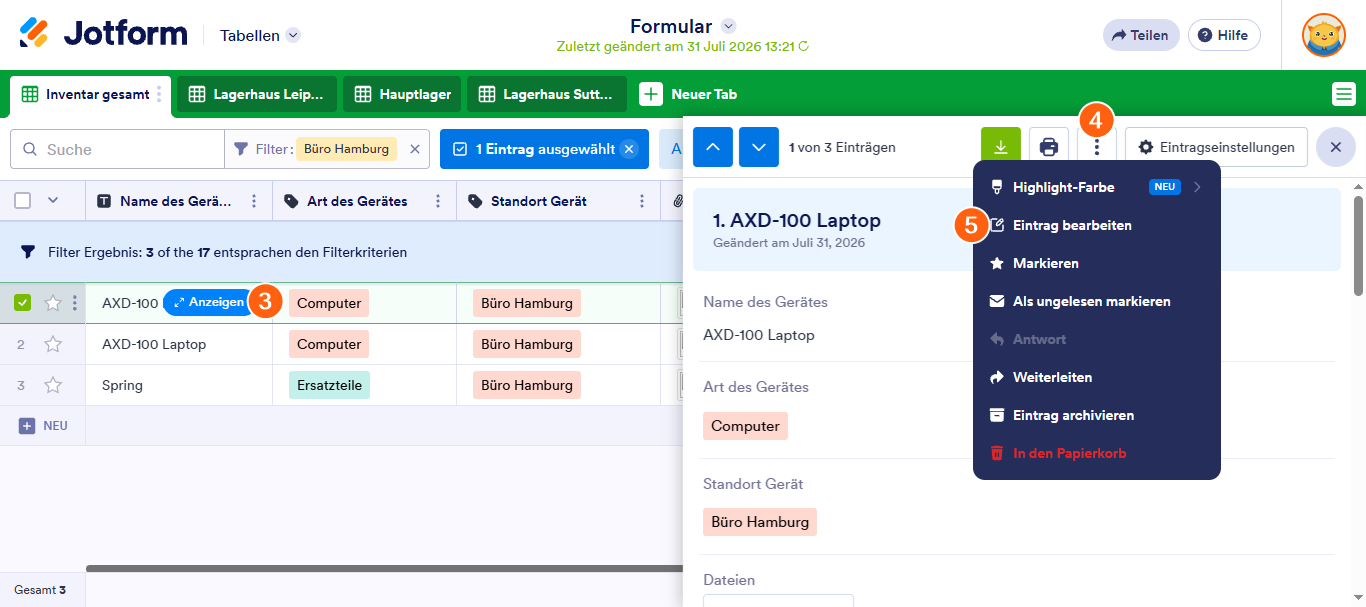Clear the 1 Eintrag ausgewählt selection

629,149
